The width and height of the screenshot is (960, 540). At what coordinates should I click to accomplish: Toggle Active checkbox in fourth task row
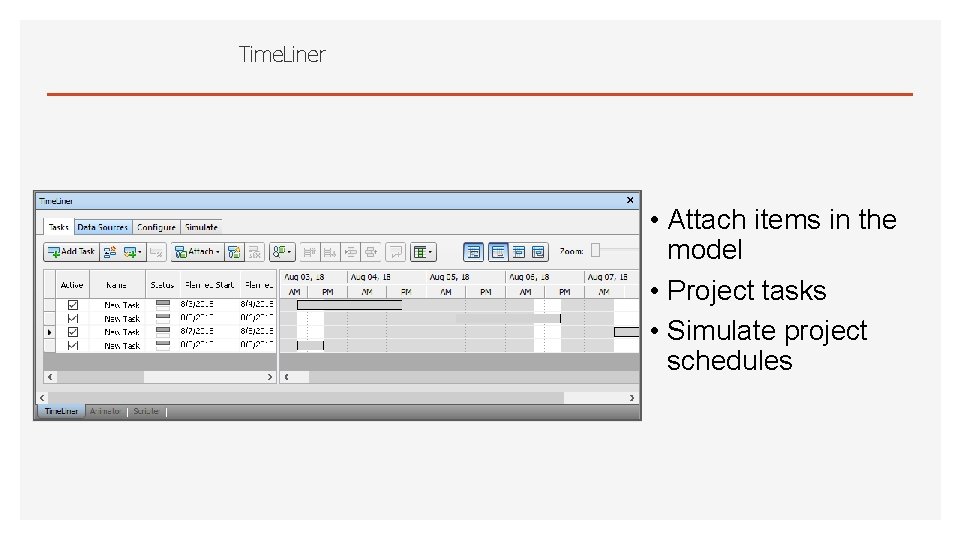[x=73, y=345]
